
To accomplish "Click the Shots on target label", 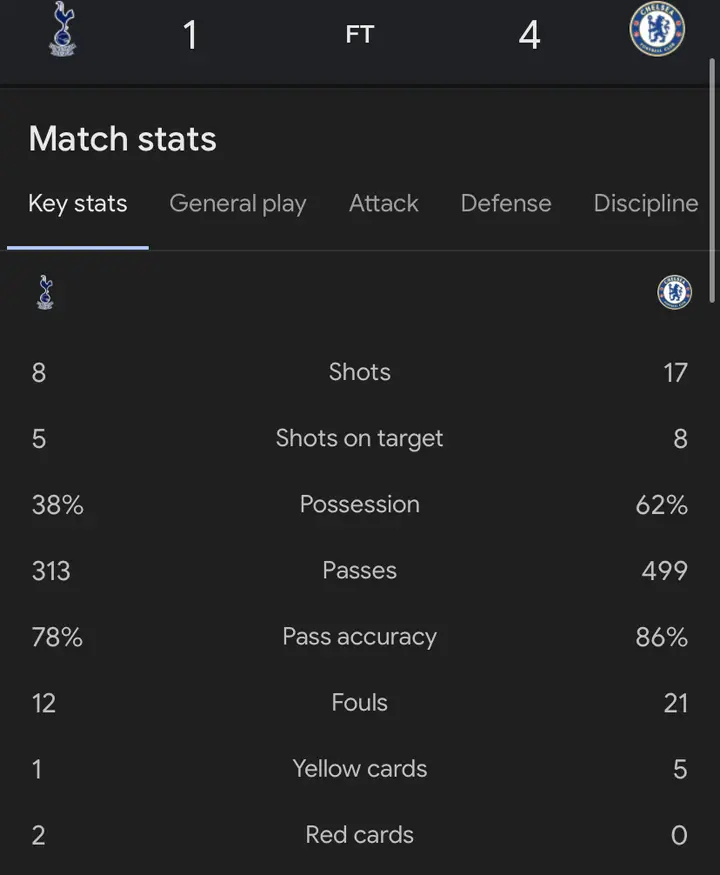I will [360, 438].
